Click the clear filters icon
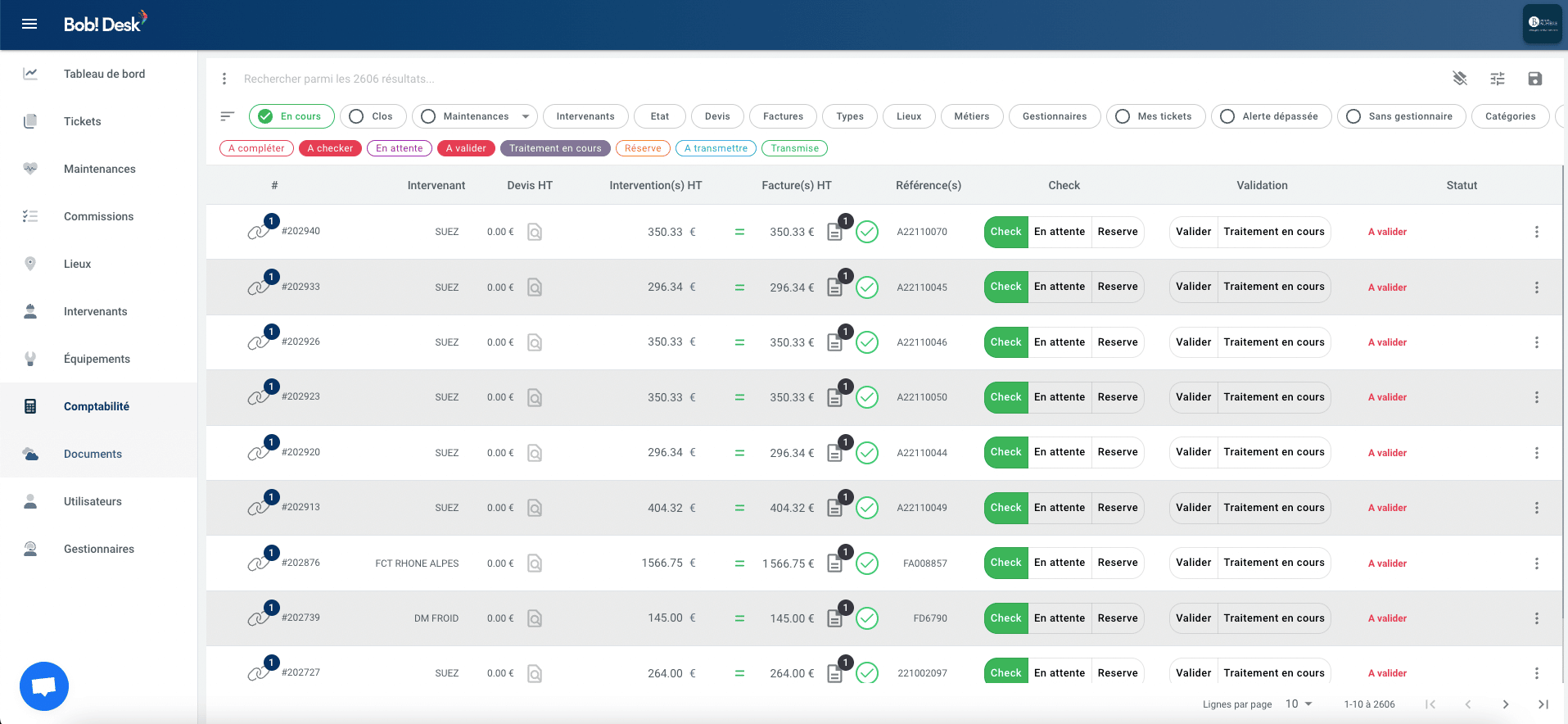 1460,79
